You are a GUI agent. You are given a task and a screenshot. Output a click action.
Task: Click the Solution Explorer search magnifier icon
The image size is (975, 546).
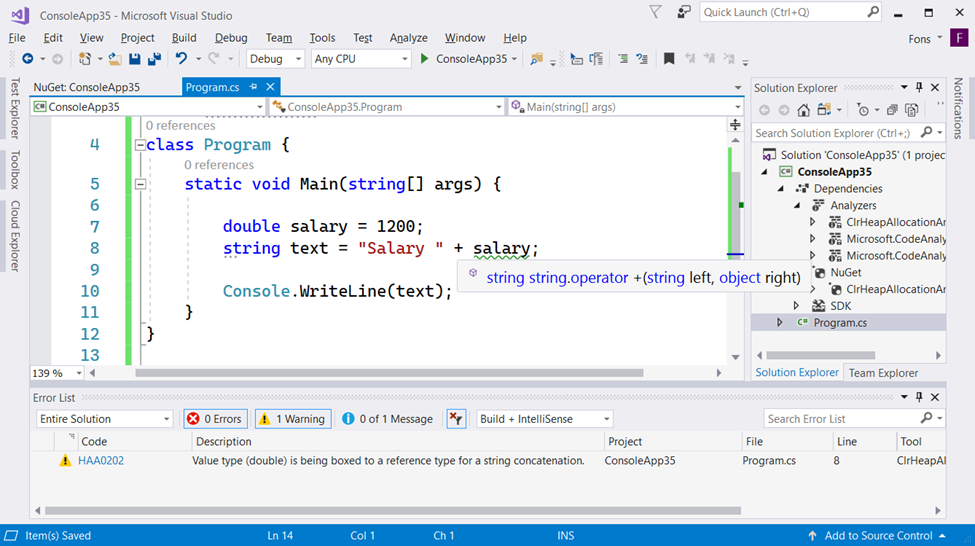(926, 132)
